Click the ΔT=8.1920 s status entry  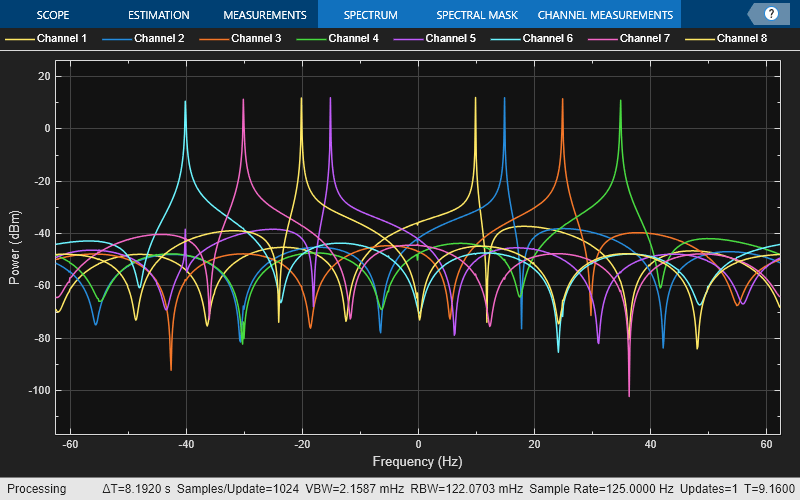pyautogui.click(x=136, y=489)
